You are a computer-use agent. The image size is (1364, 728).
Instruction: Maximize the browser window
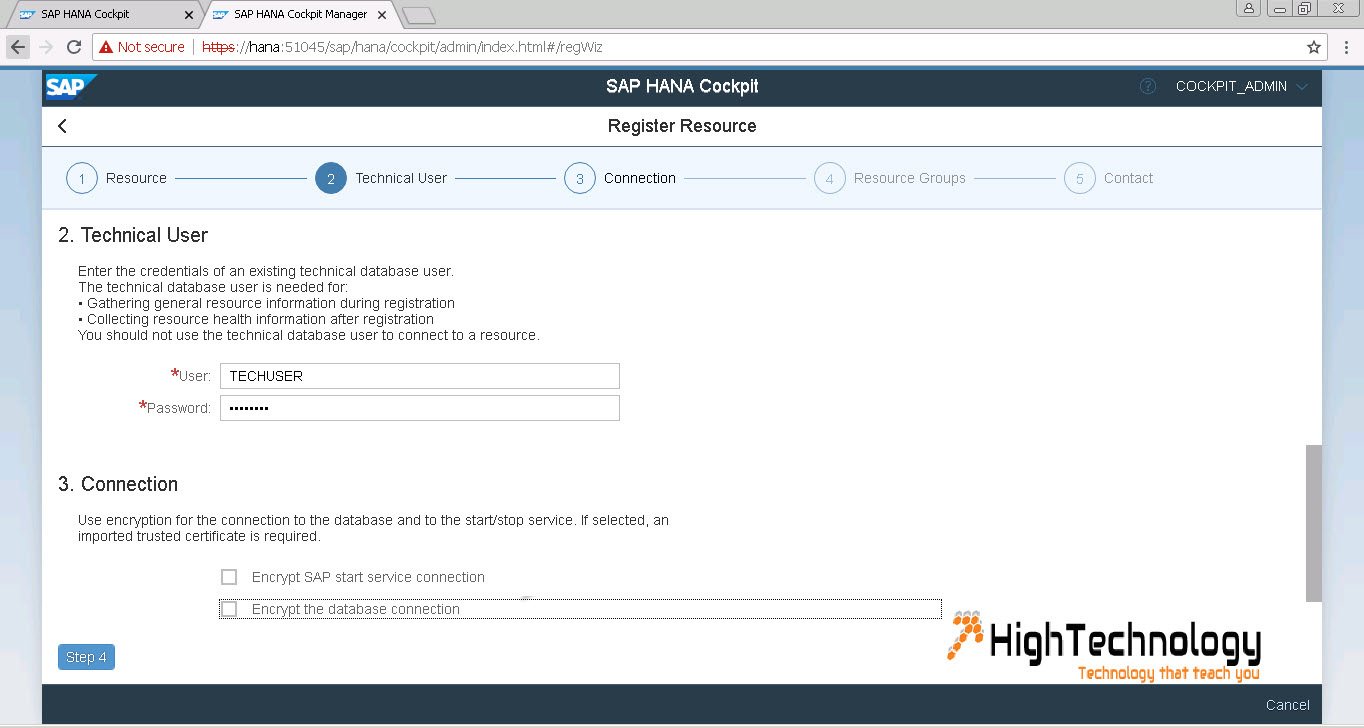pos(1304,8)
